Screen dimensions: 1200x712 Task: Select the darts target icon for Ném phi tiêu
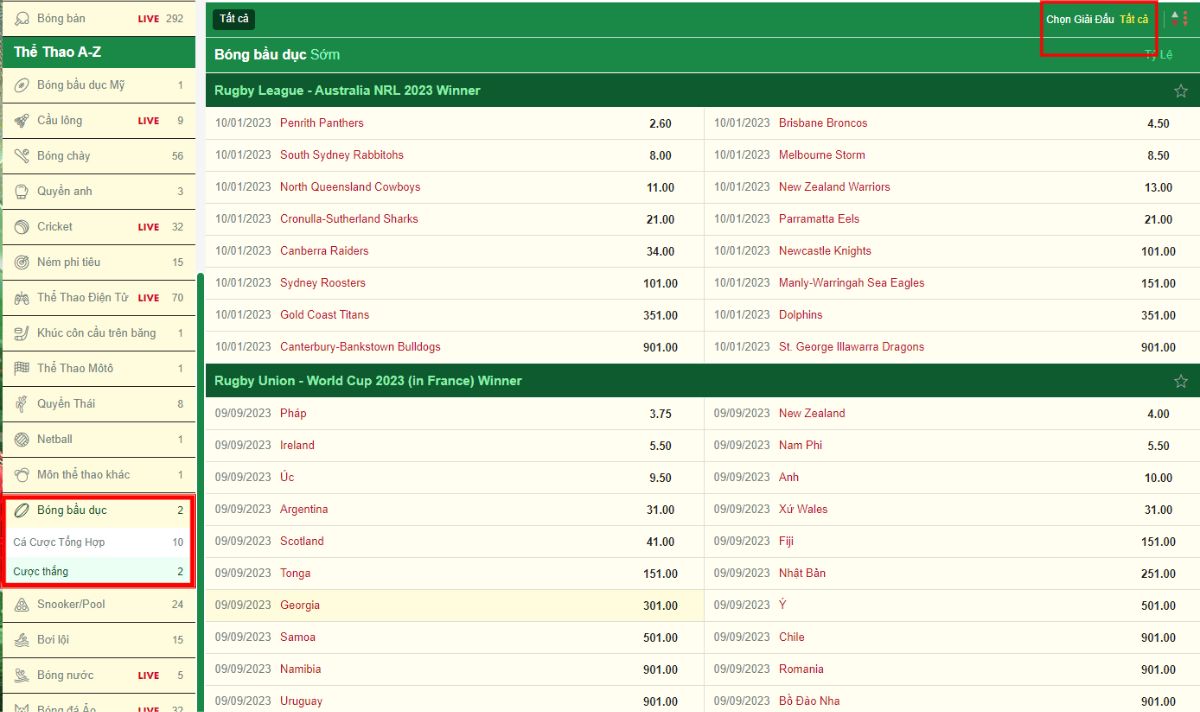(x=21, y=262)
